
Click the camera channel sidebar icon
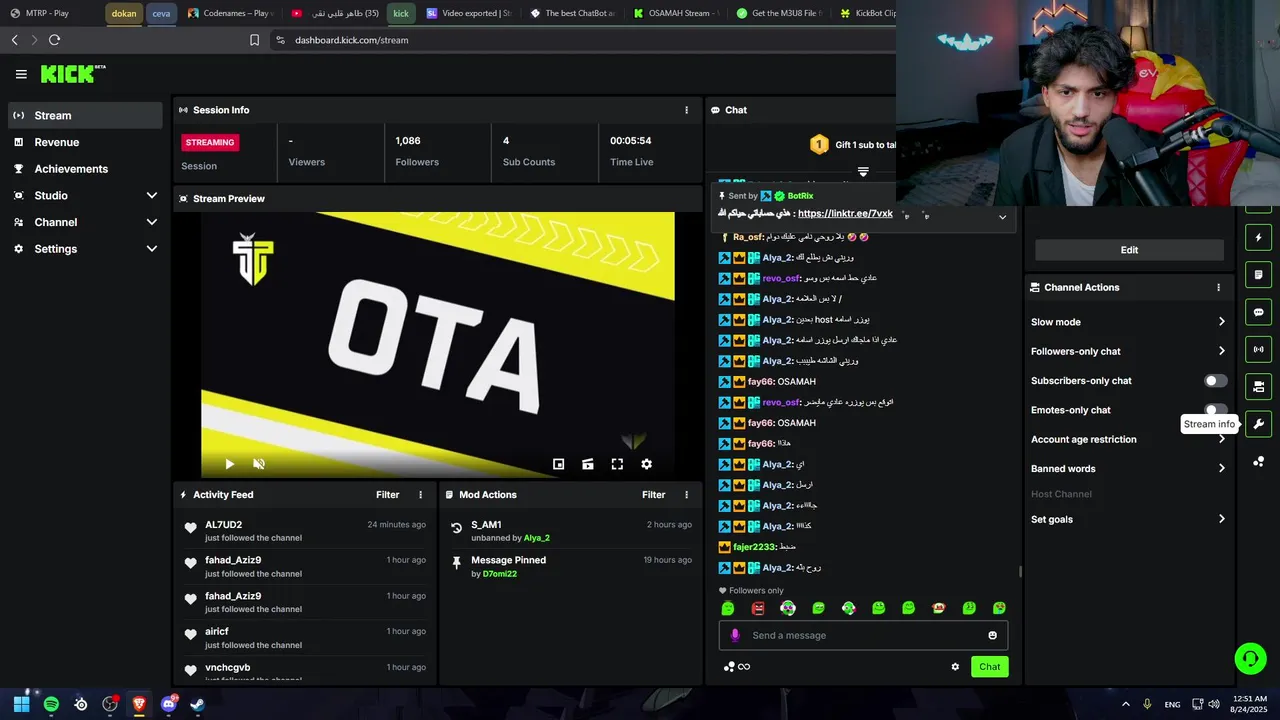[1258, 386]
